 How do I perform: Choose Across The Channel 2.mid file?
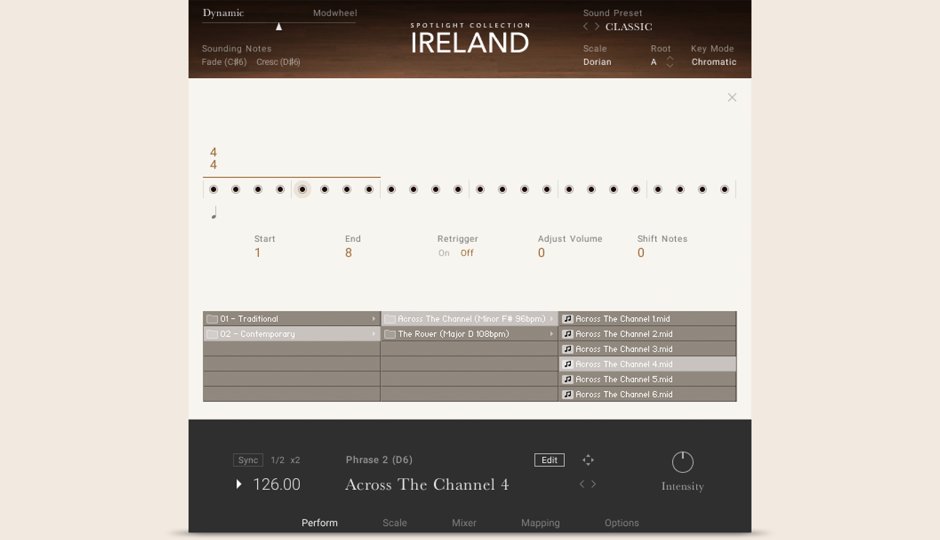pyautogui.click(x=646, y=334)
